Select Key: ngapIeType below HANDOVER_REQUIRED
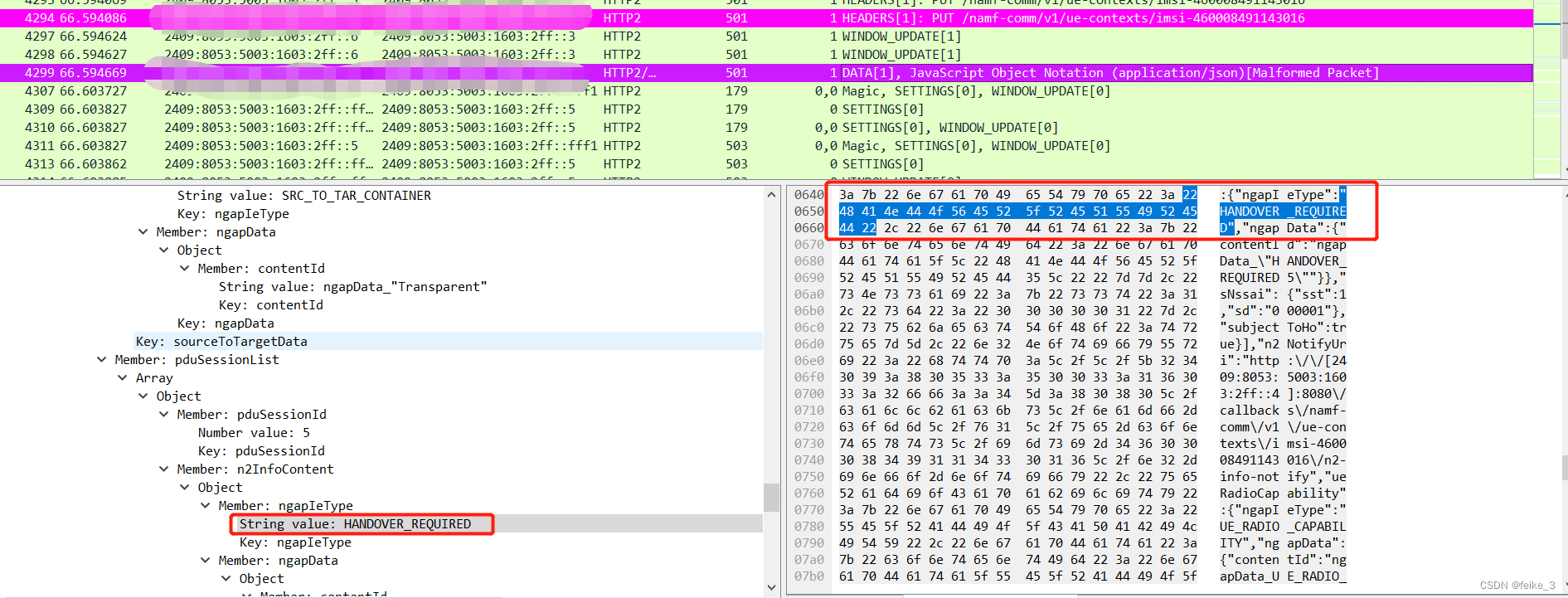Viewport: 1568px width, 598px height. [x=295, y=542]
